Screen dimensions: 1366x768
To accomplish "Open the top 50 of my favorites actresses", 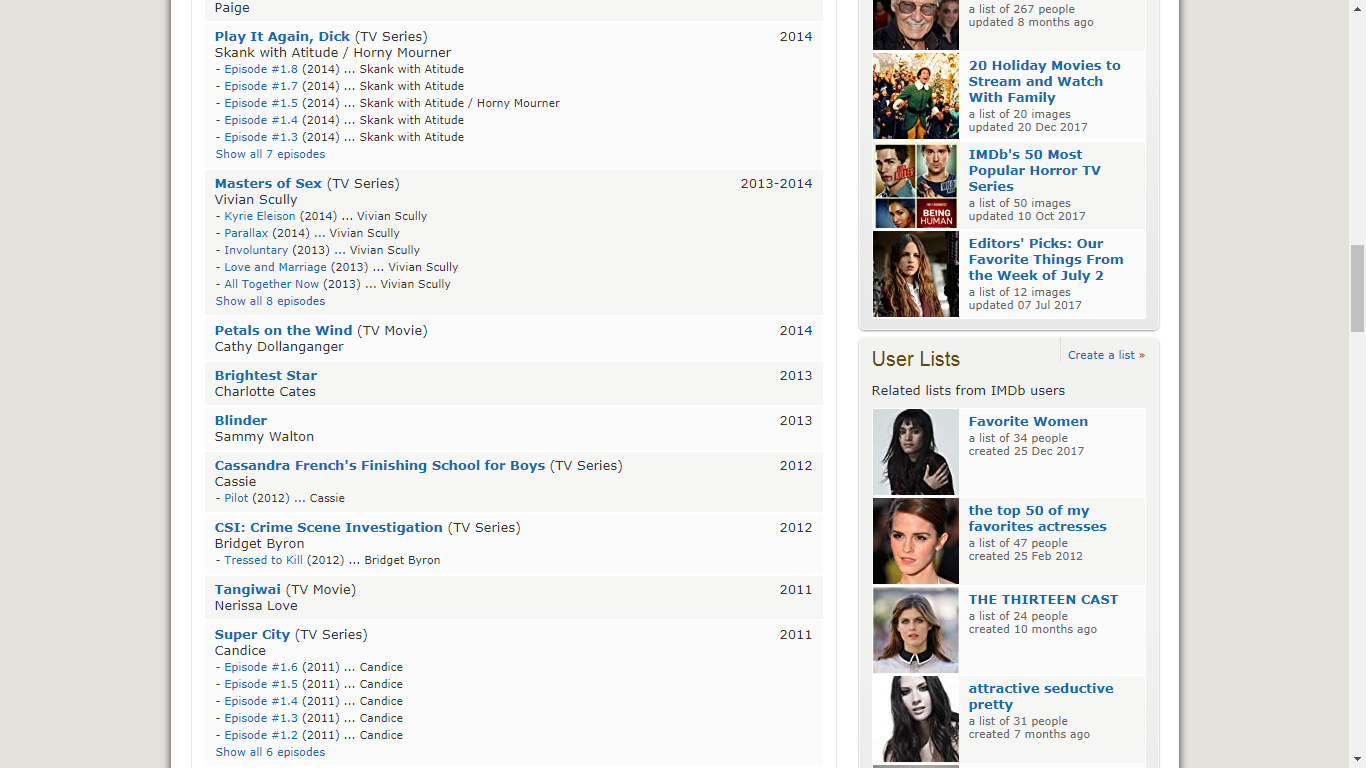I will point(1037,519).
